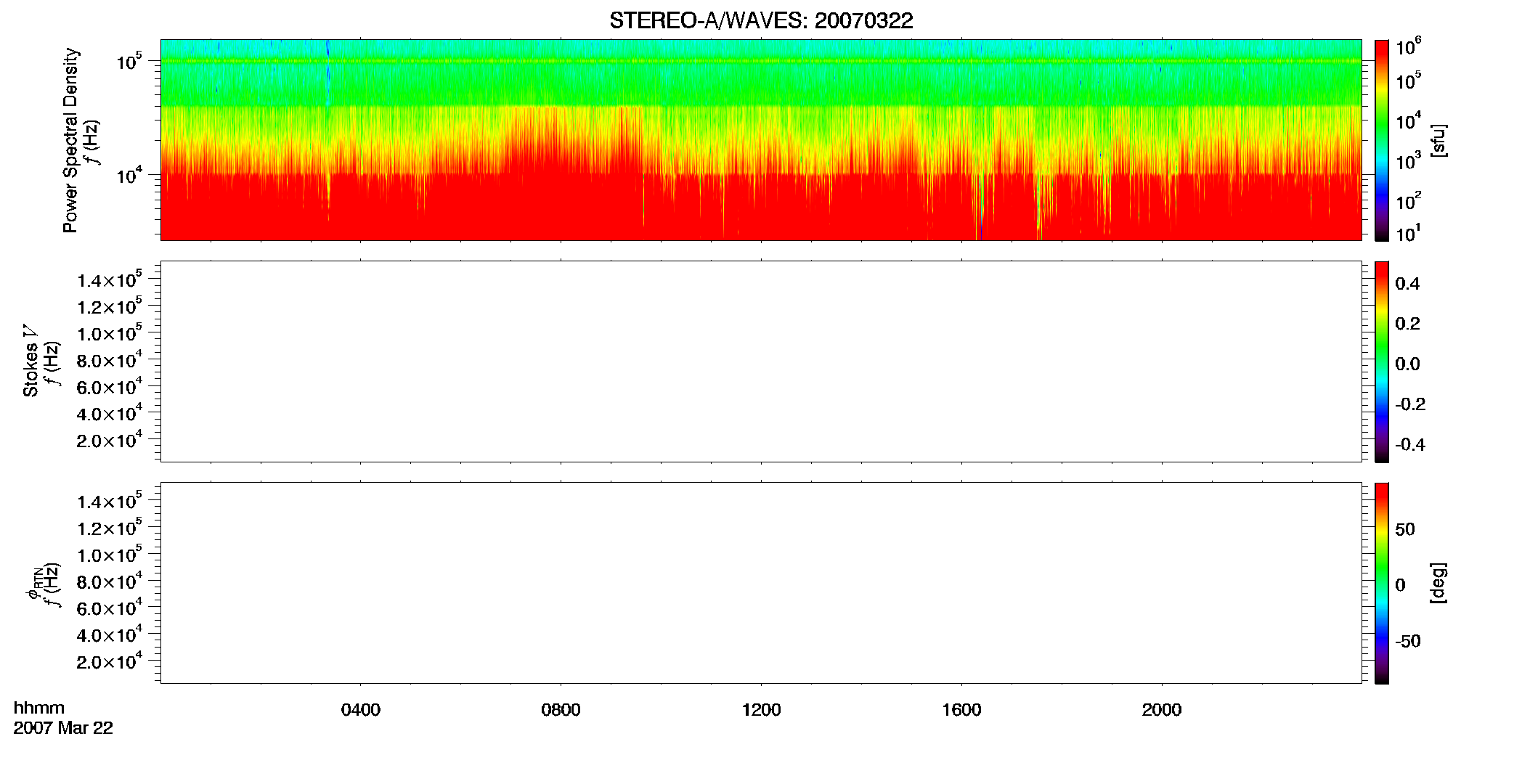Click the "10^4" tick on the spectrogram frequency axis
This screenshot has width=1522, height=784.
pyautogui.click(x=129, y=175)
